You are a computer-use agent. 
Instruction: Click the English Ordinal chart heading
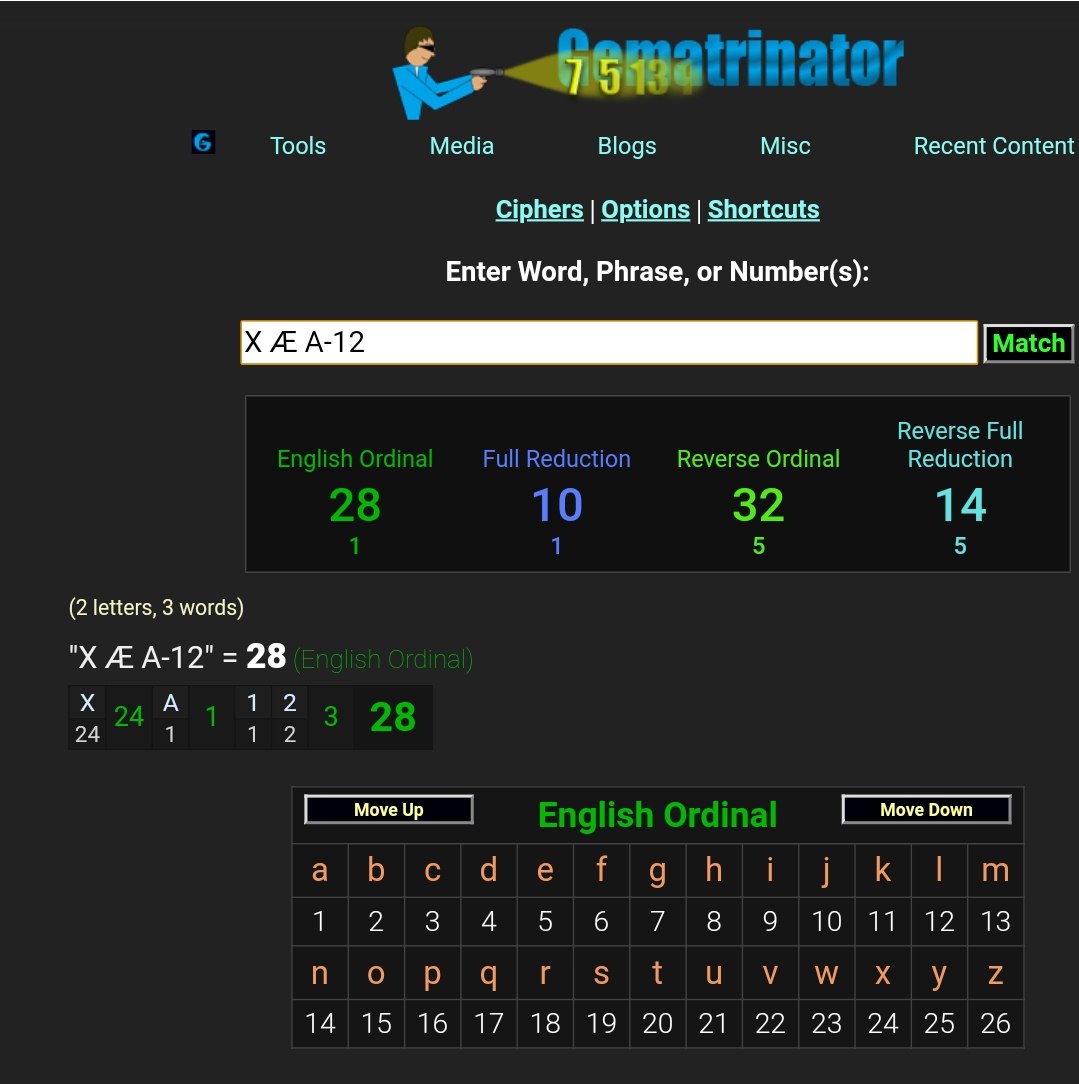click(657, 815)
